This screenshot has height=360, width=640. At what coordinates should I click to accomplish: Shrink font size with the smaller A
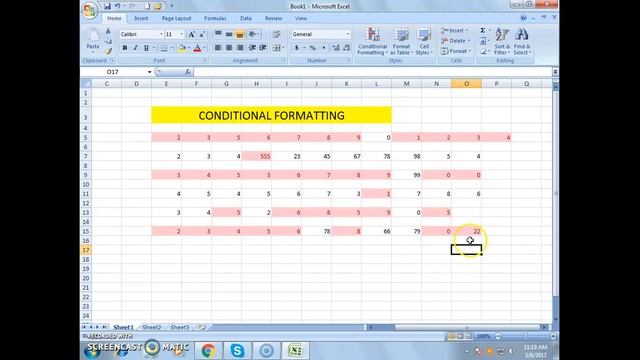pyautogui.click(x=202, y=34)
